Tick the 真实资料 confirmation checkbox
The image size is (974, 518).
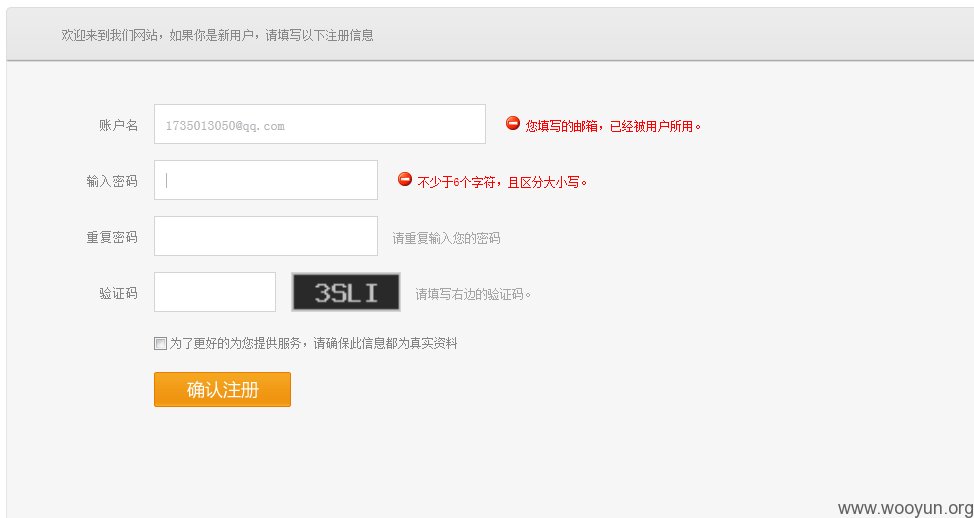pyautogui.click(x=160, y=343)
